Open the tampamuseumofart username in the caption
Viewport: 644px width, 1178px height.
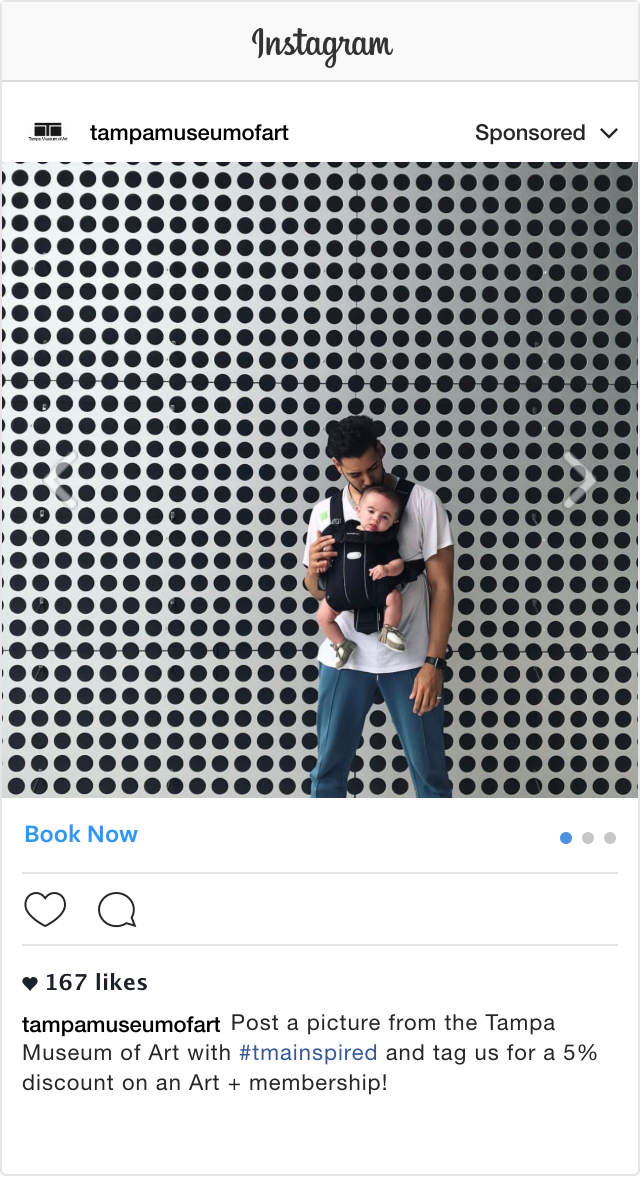click(121, 1024)
